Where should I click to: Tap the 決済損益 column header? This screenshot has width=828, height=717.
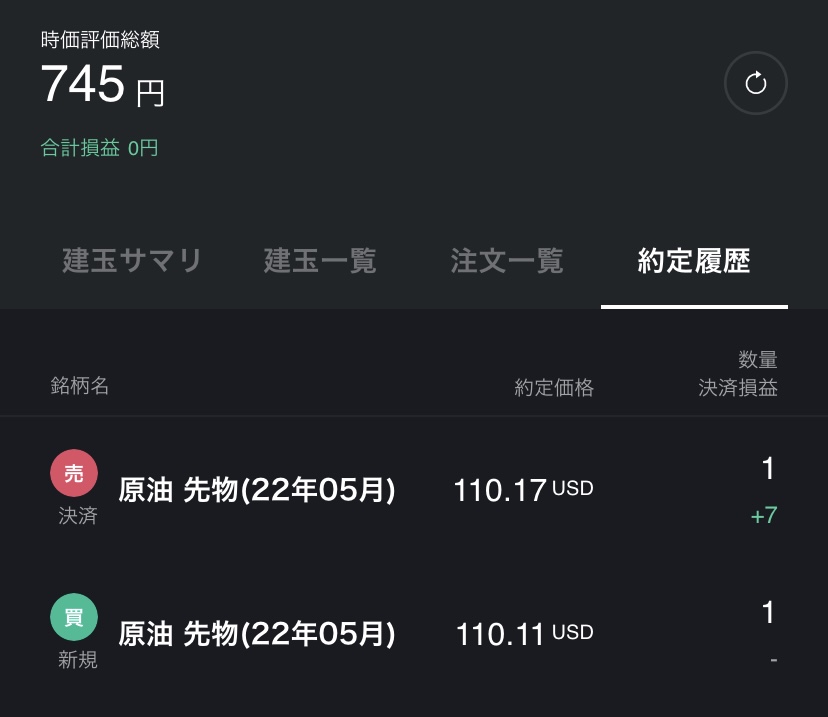(x=738, y=388)
